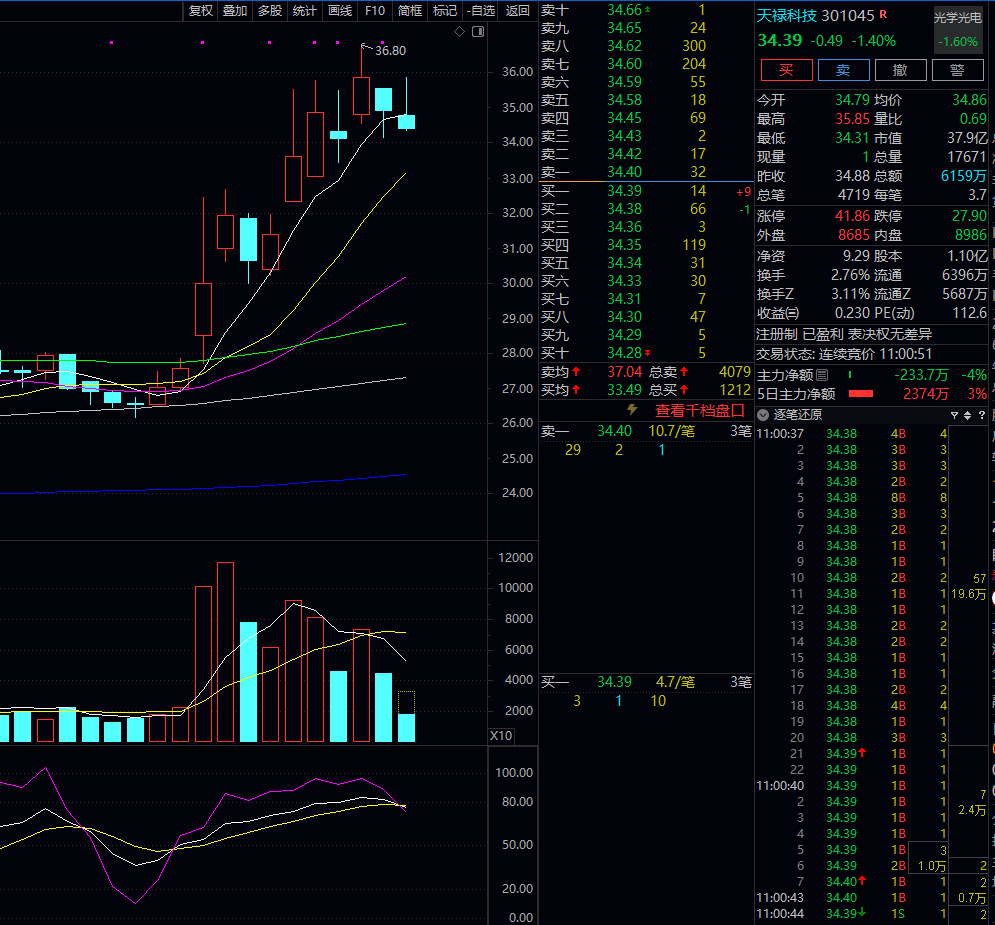Image resolution: width=995 pixels, height=925 pixels.
Task: Click the 返回 back button
Action: [x=517, y=11]
